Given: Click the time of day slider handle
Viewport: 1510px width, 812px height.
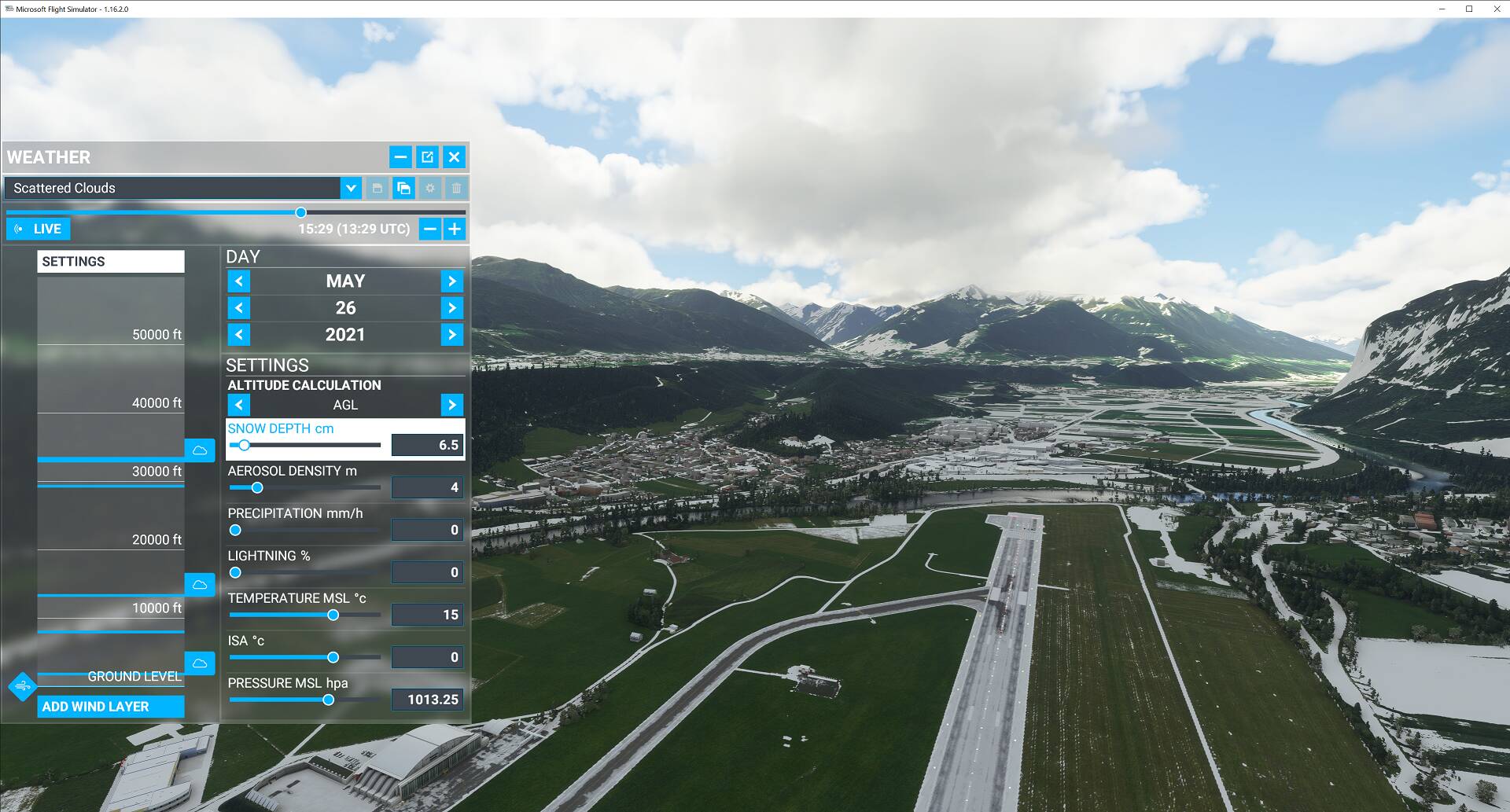Looking at the screenshot, I should point(300,212).
